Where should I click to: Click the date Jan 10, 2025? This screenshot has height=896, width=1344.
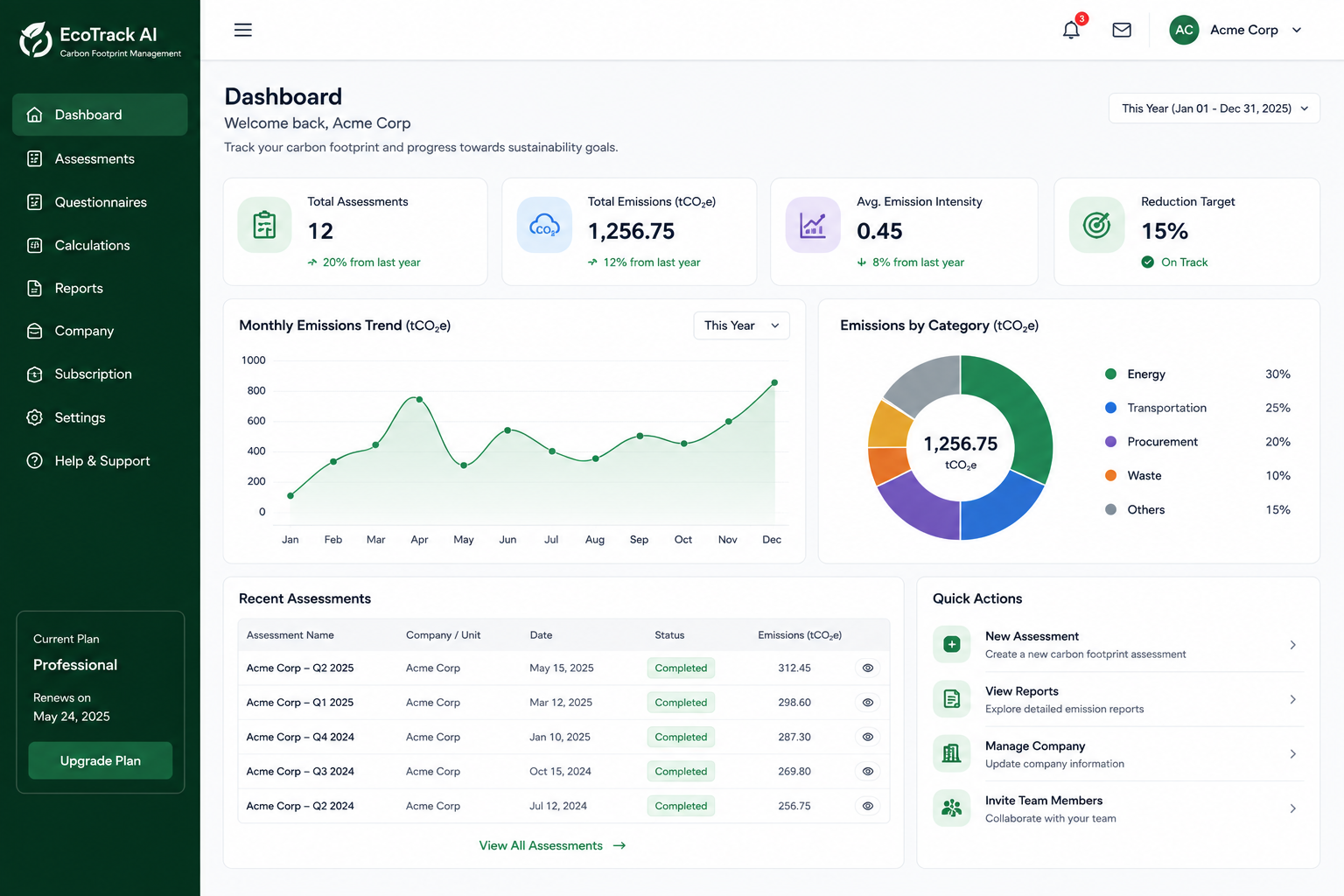click(x=560, y=737)
